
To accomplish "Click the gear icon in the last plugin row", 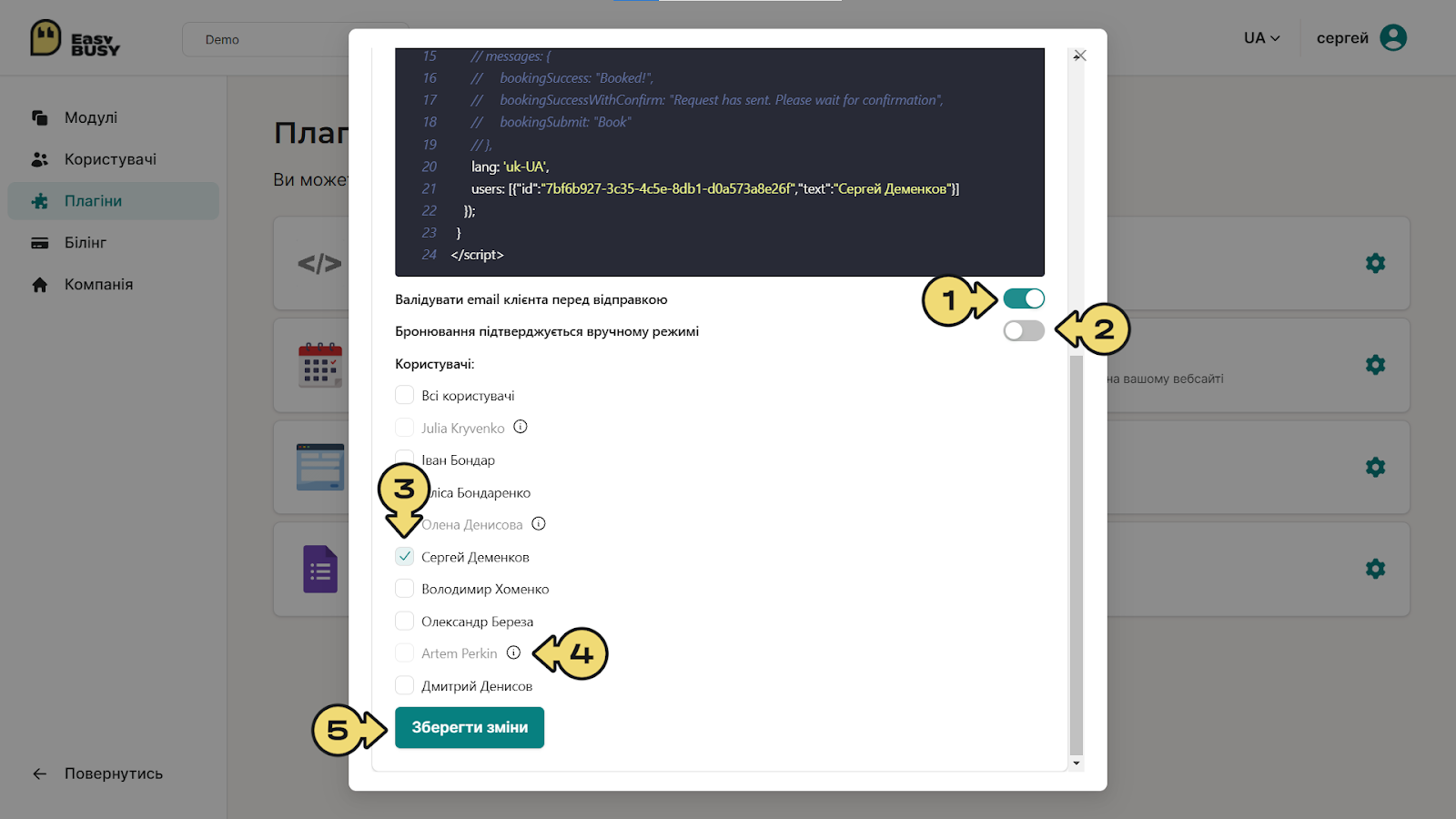I will click(1376, 569).
